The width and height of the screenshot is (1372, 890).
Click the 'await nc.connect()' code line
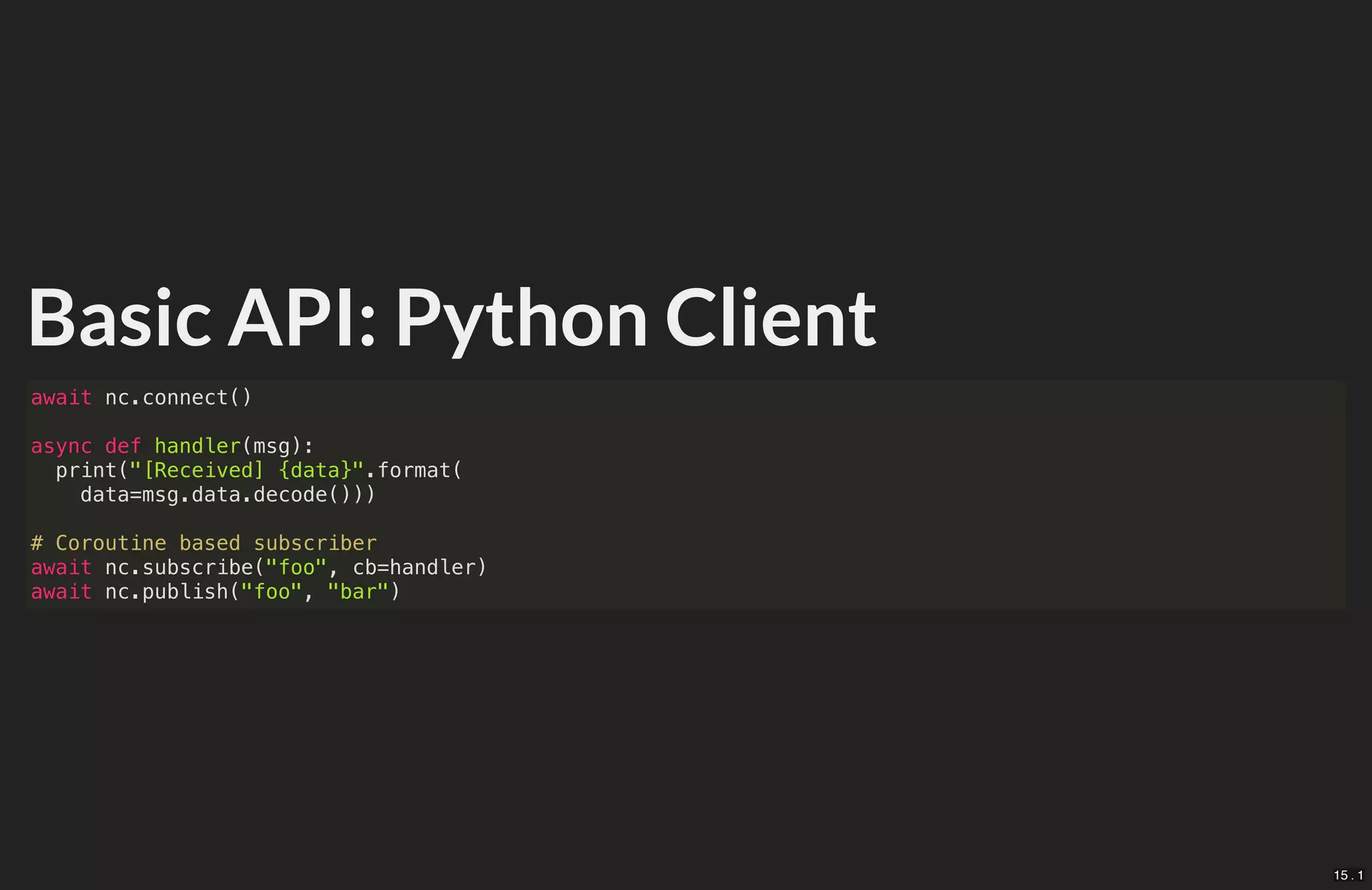(x=141, y=398)
